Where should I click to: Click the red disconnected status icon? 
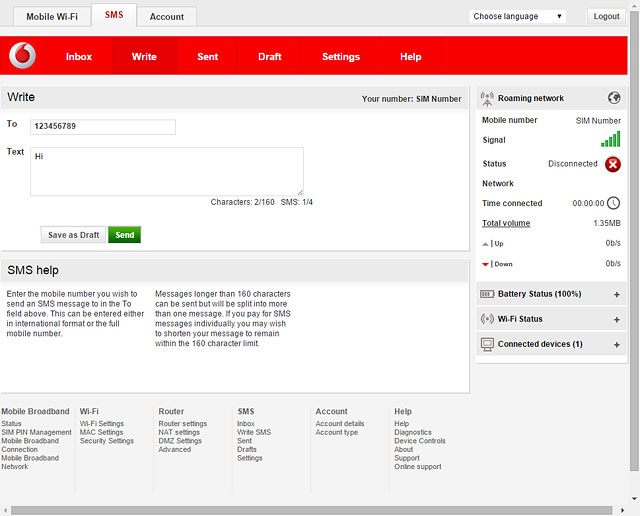[613, 164]
